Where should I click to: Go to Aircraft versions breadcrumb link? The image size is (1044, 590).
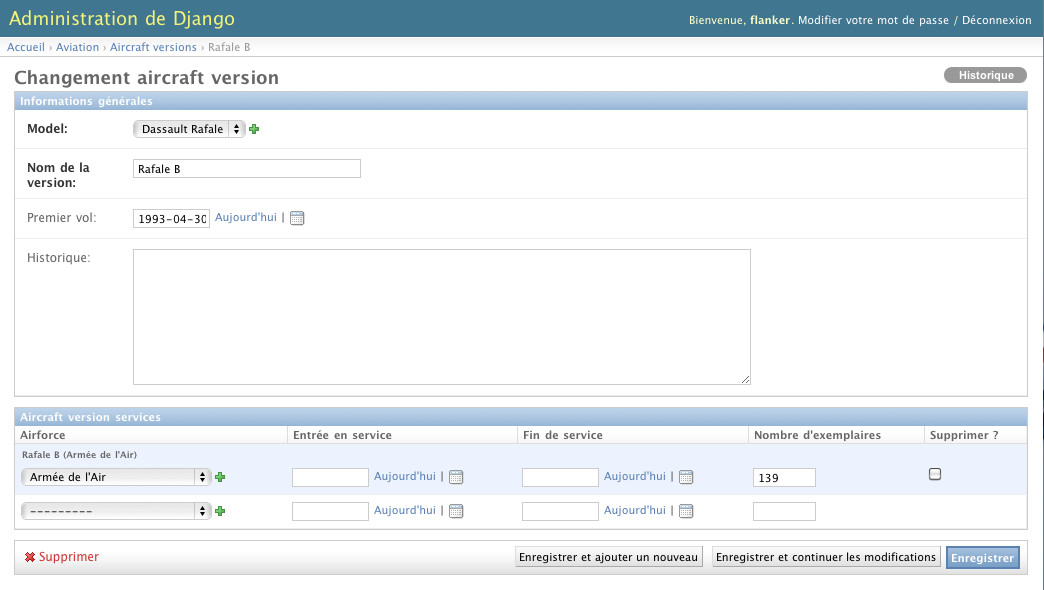[153, 47]
